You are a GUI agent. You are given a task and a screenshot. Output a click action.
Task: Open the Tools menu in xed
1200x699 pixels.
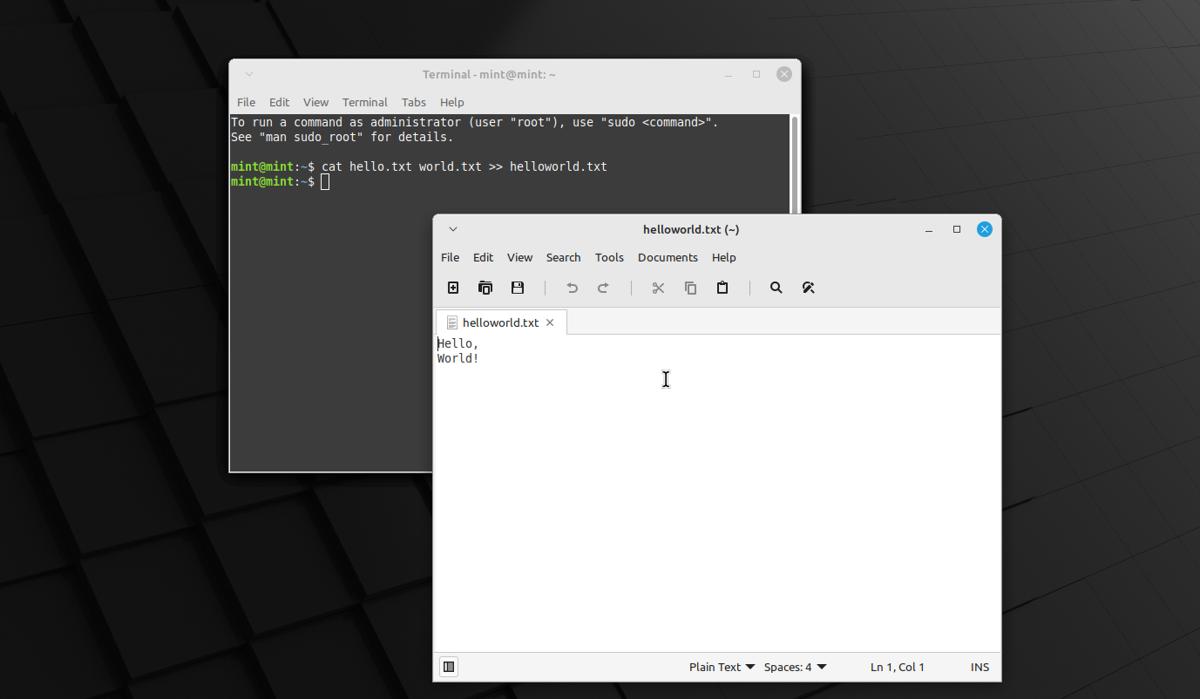pos(609,257)
